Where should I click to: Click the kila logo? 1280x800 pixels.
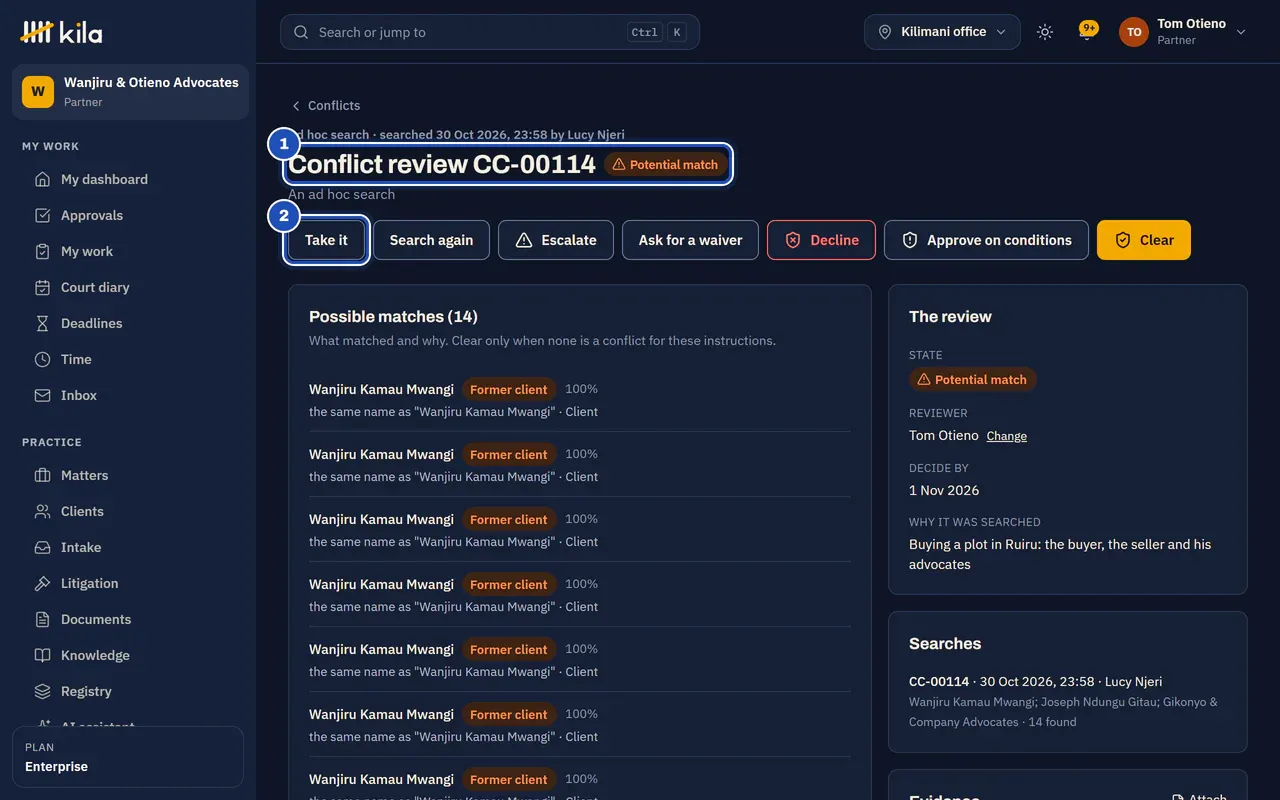[x=61, y=32]
